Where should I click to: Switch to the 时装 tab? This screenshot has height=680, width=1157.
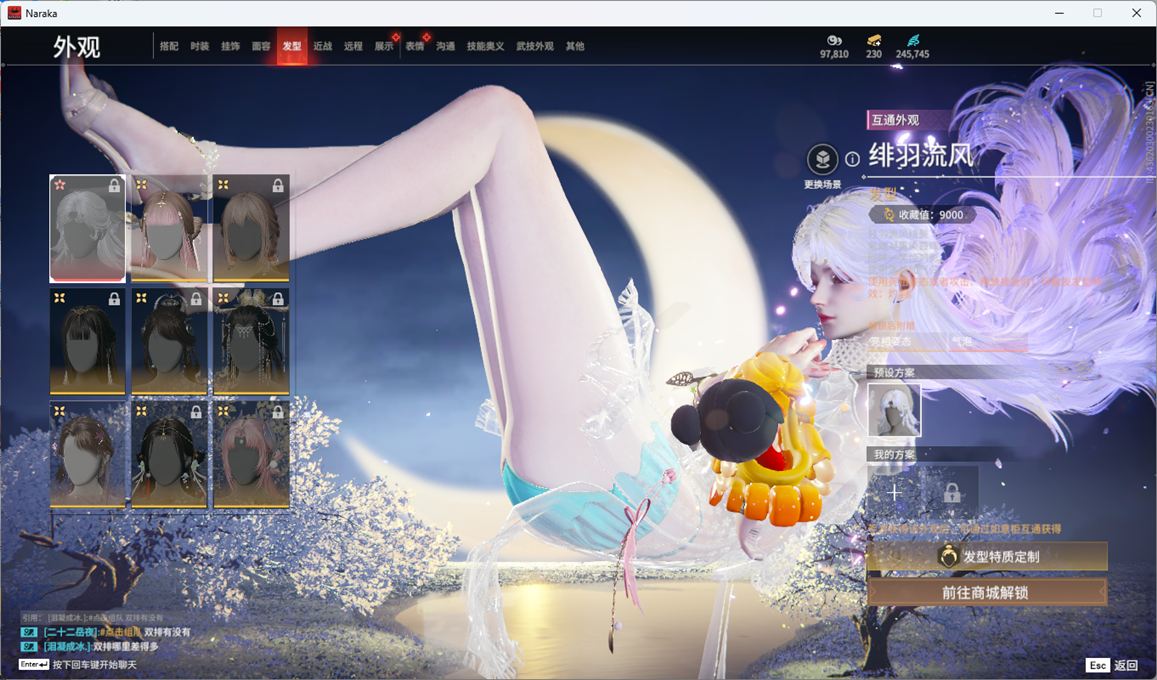pos(200,46)
